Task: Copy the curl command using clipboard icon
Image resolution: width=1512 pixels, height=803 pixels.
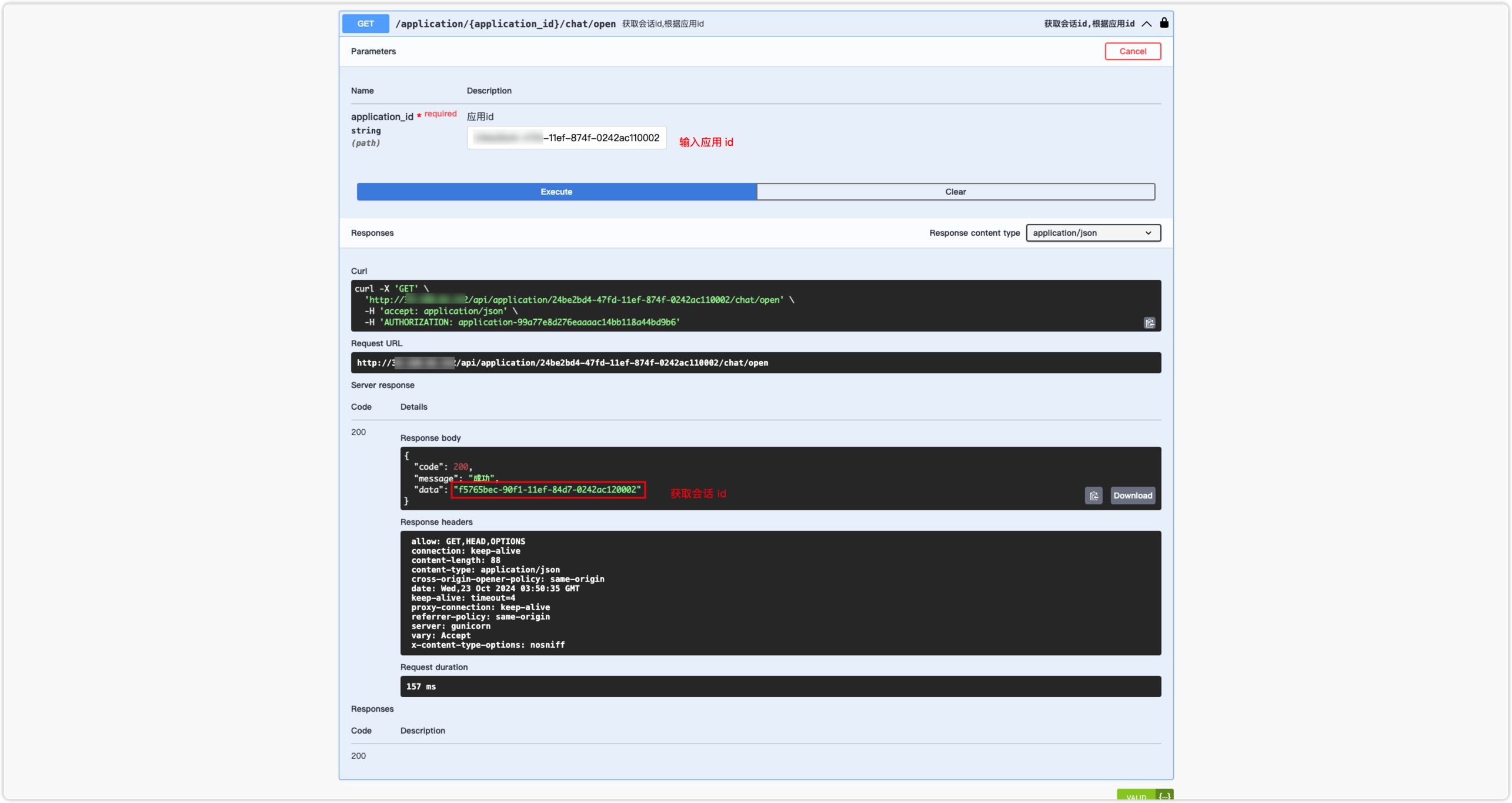Action: pos(1149,323)
